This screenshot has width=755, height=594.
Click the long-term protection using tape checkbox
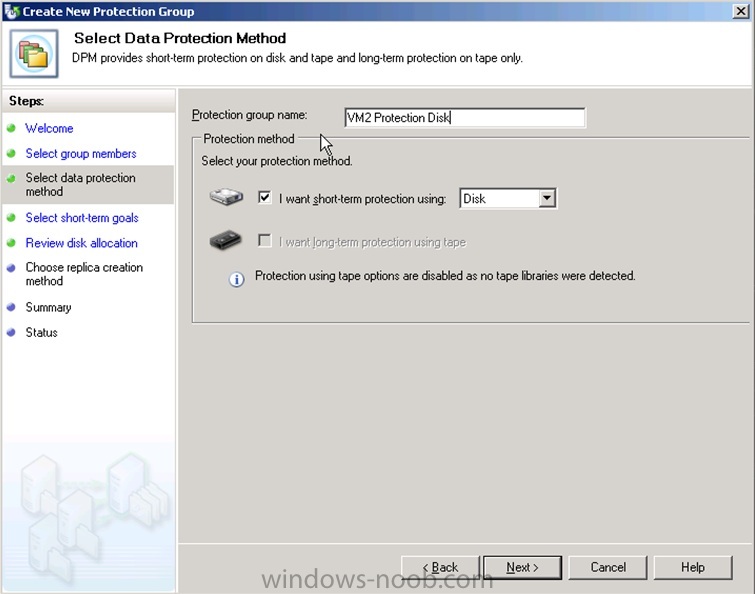[x=264, y=240]
